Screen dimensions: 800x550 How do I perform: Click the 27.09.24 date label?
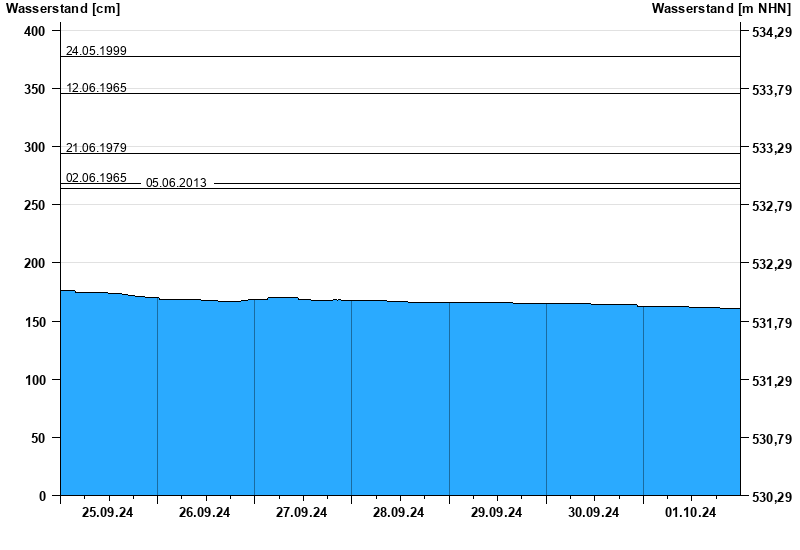coord(301,513)
